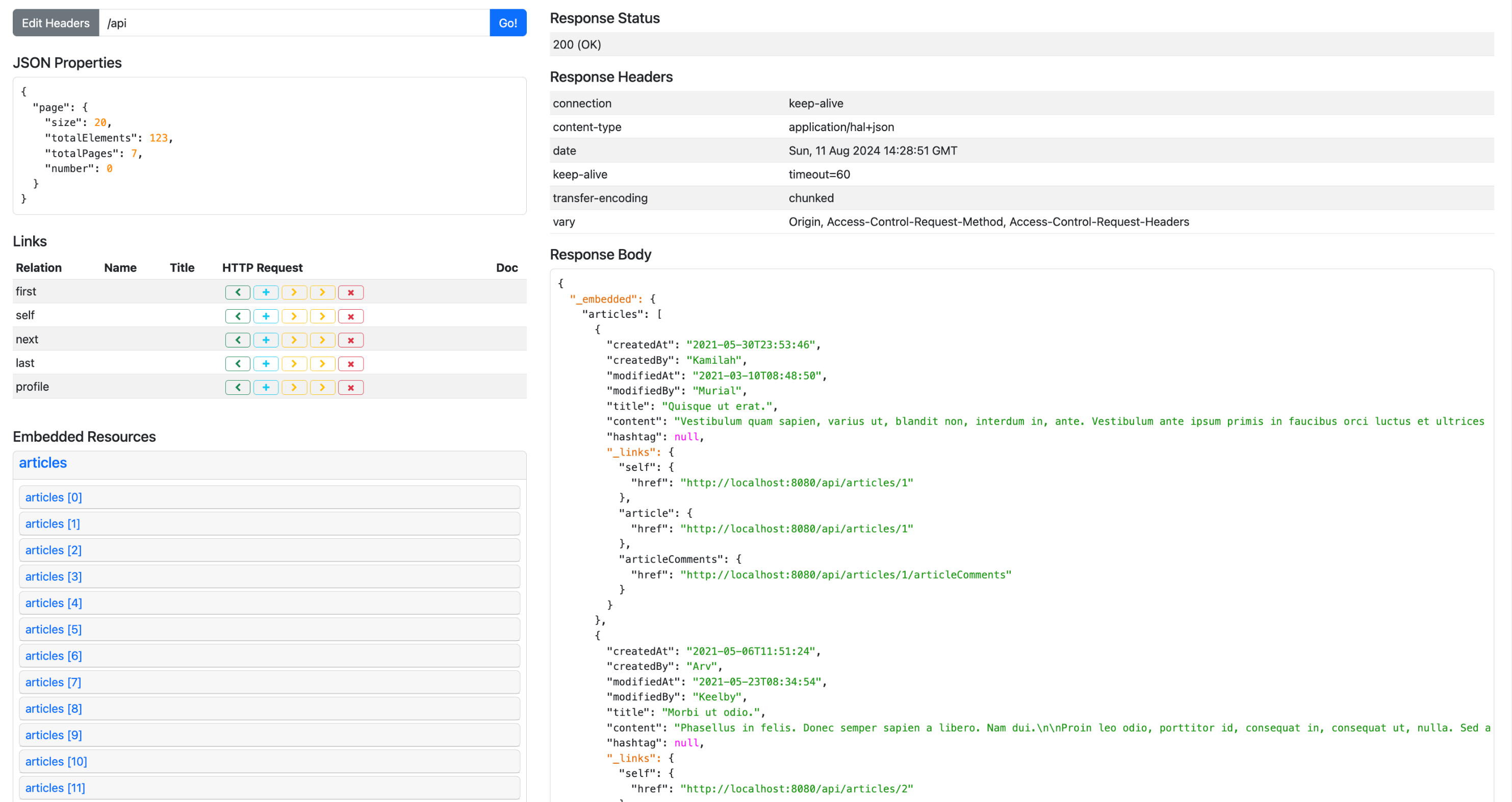Click red DELETE x for first link

tap(350, 292)
